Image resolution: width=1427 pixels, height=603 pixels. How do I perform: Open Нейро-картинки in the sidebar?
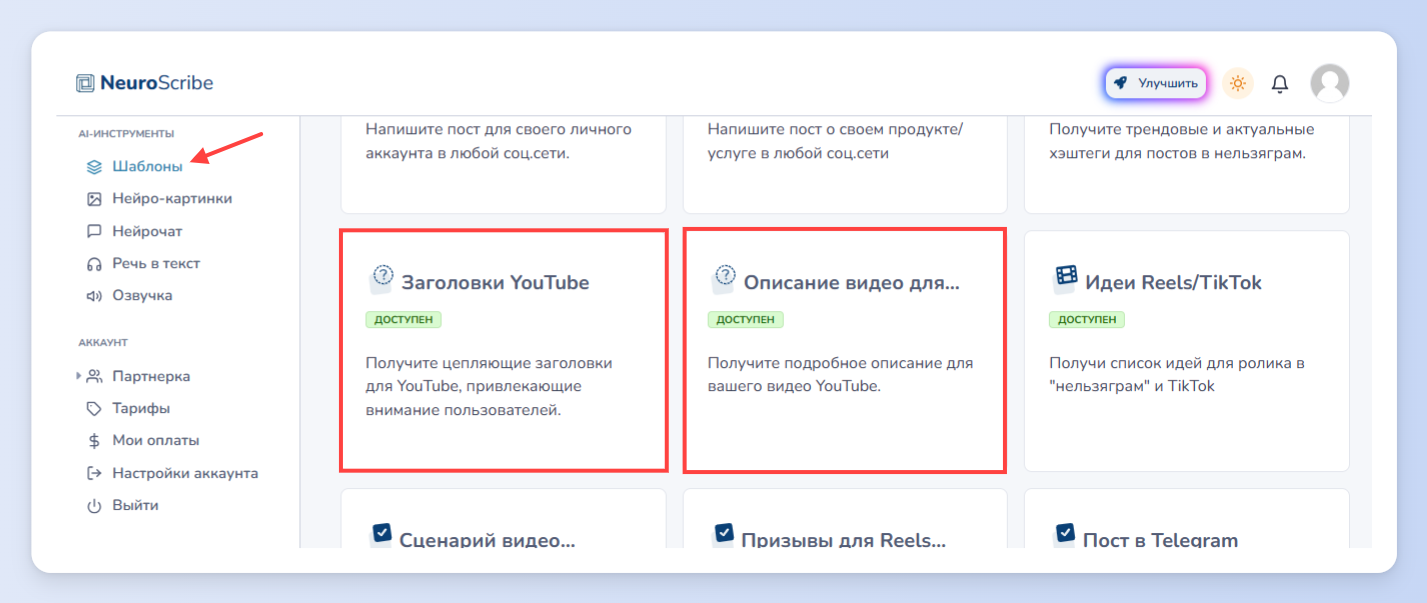172,199
